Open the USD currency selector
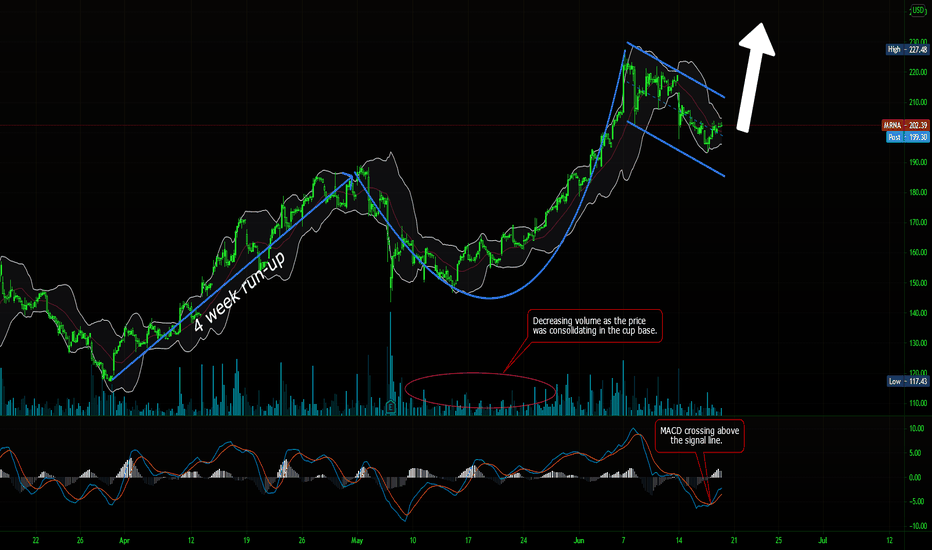The height and width of the screenshot is (550, 932). (x=918, y=11)
